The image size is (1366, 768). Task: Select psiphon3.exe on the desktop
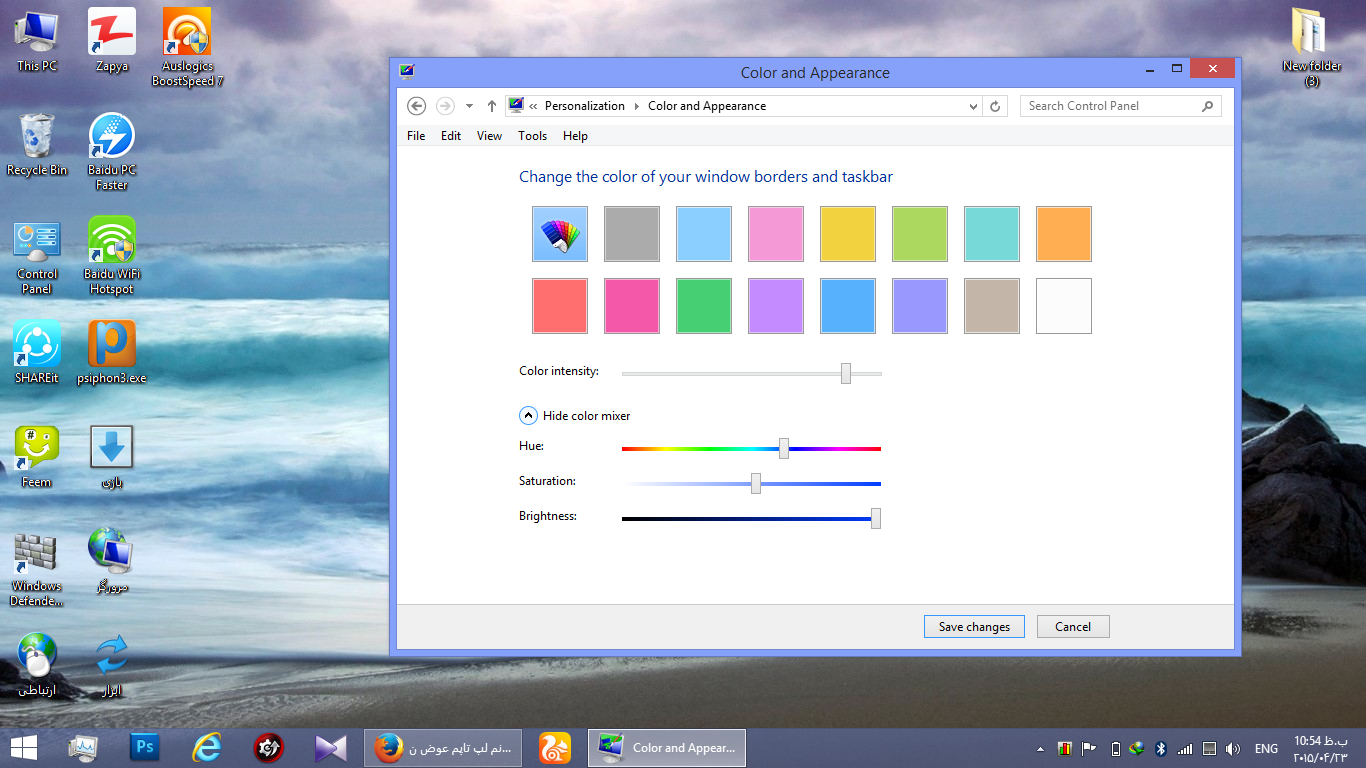(112, 352)
